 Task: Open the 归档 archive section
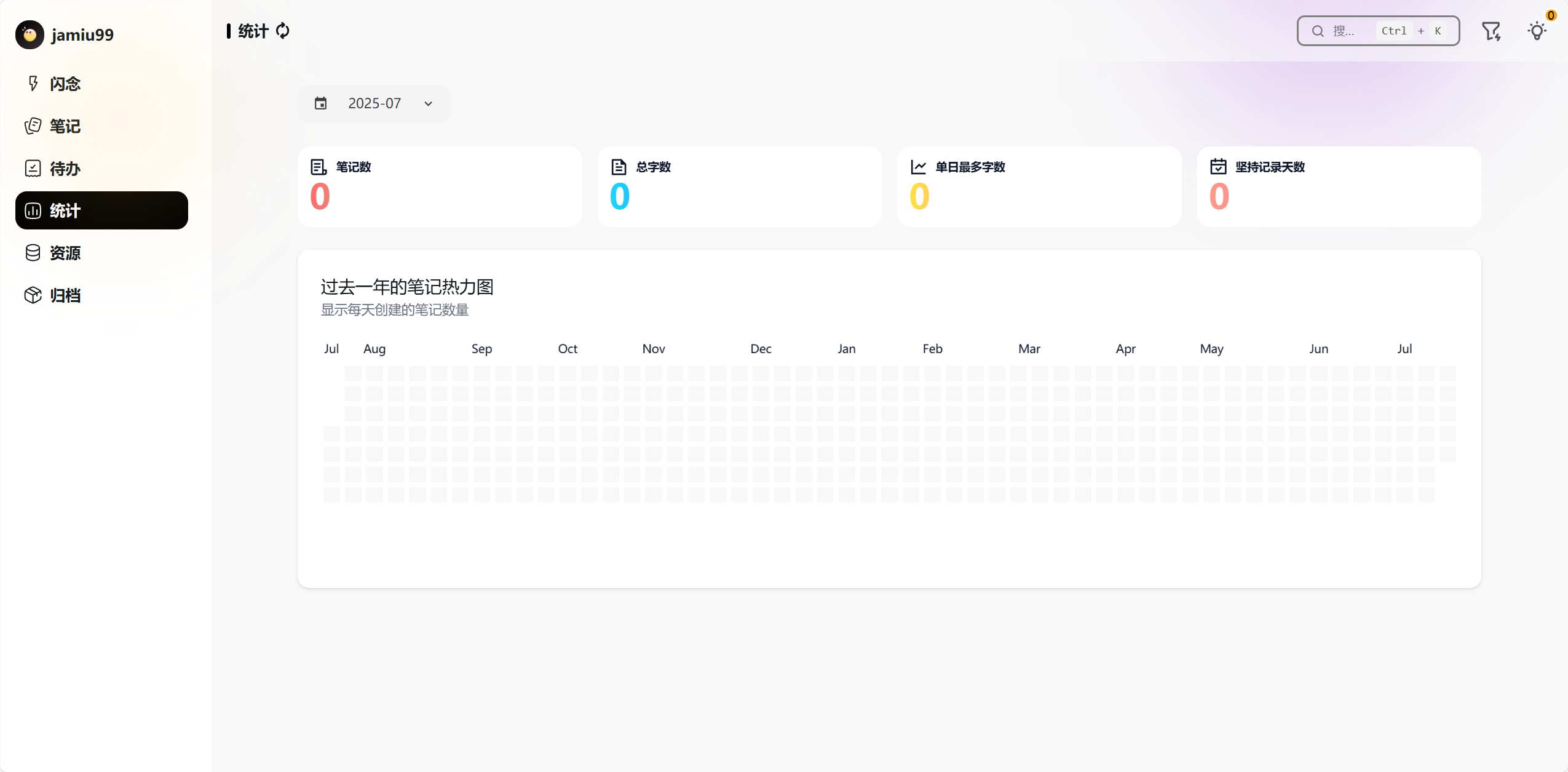point(101,295)
